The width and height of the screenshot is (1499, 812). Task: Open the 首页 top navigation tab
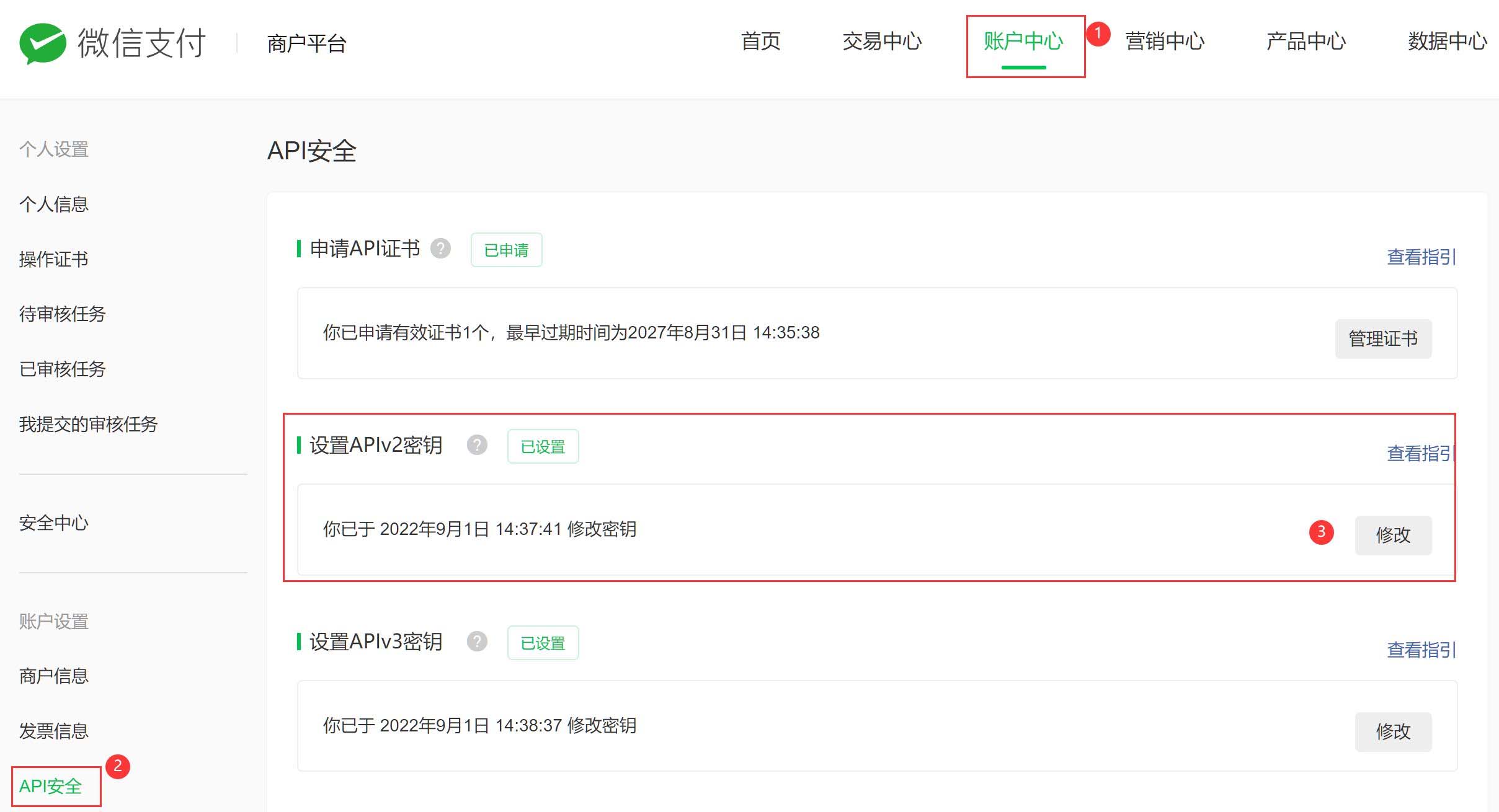(x=760, y=42)
